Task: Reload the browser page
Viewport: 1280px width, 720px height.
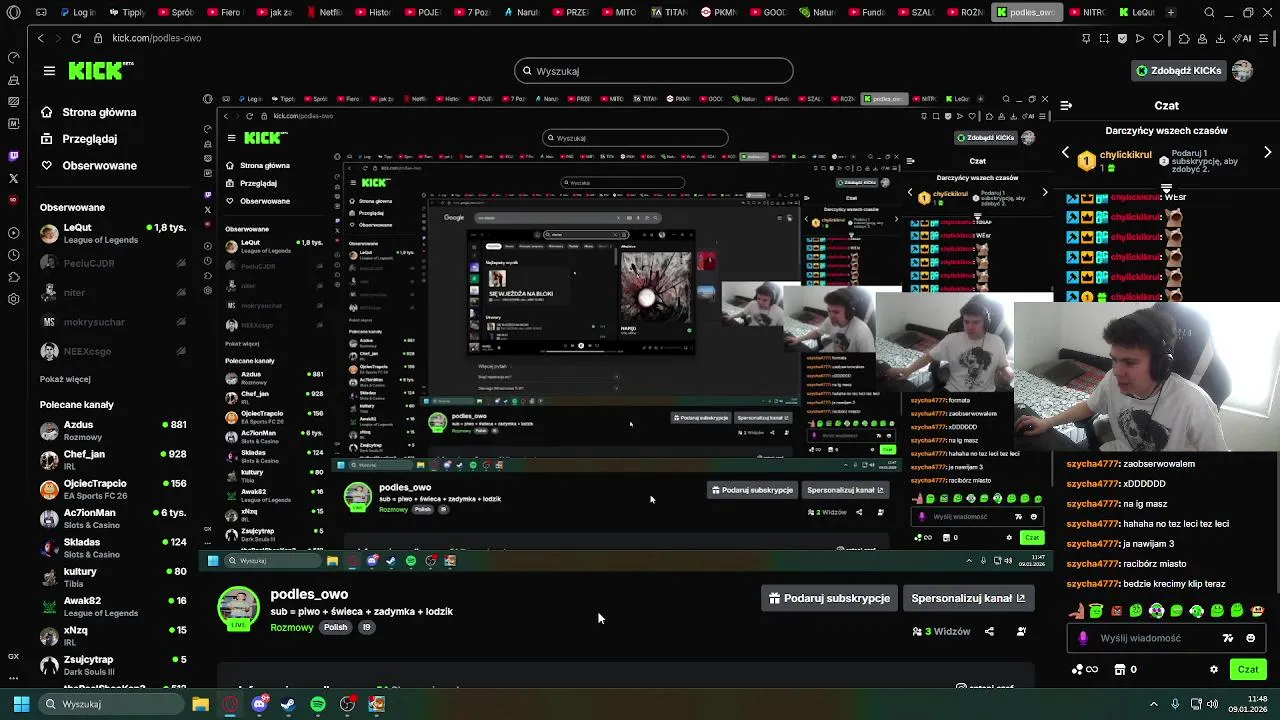Action: point(76,38)
